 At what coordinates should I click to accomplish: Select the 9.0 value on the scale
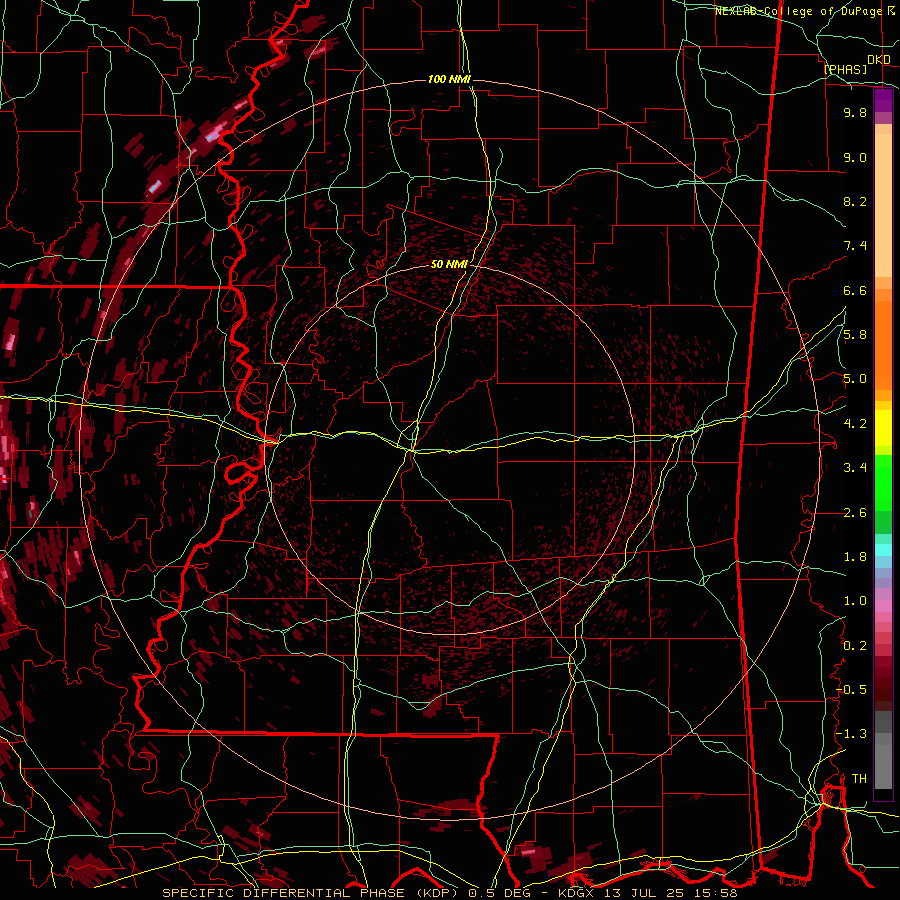(x=855, y=157)
